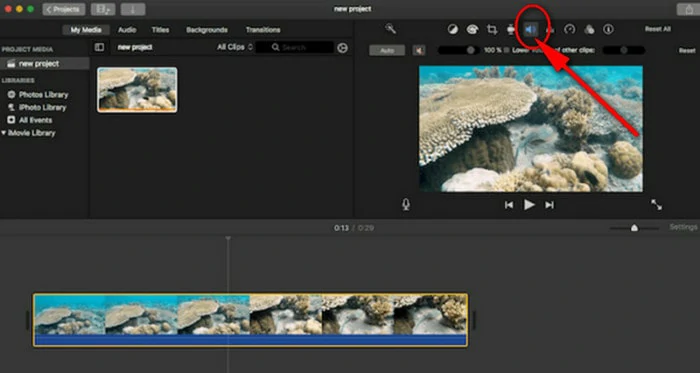Open timeline Settings menu
Screen dimensions: 700x373
(683, 227)
